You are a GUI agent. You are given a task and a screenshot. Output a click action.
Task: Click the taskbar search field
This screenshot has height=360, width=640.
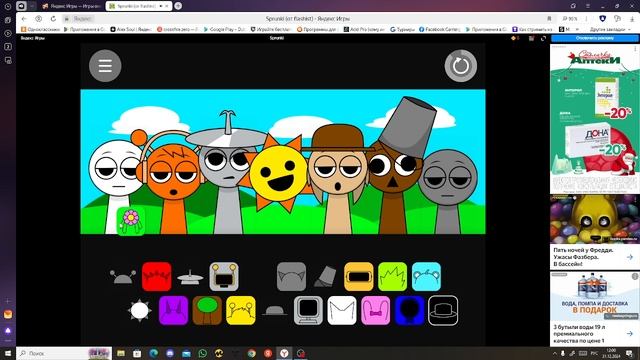click(64, 353)
